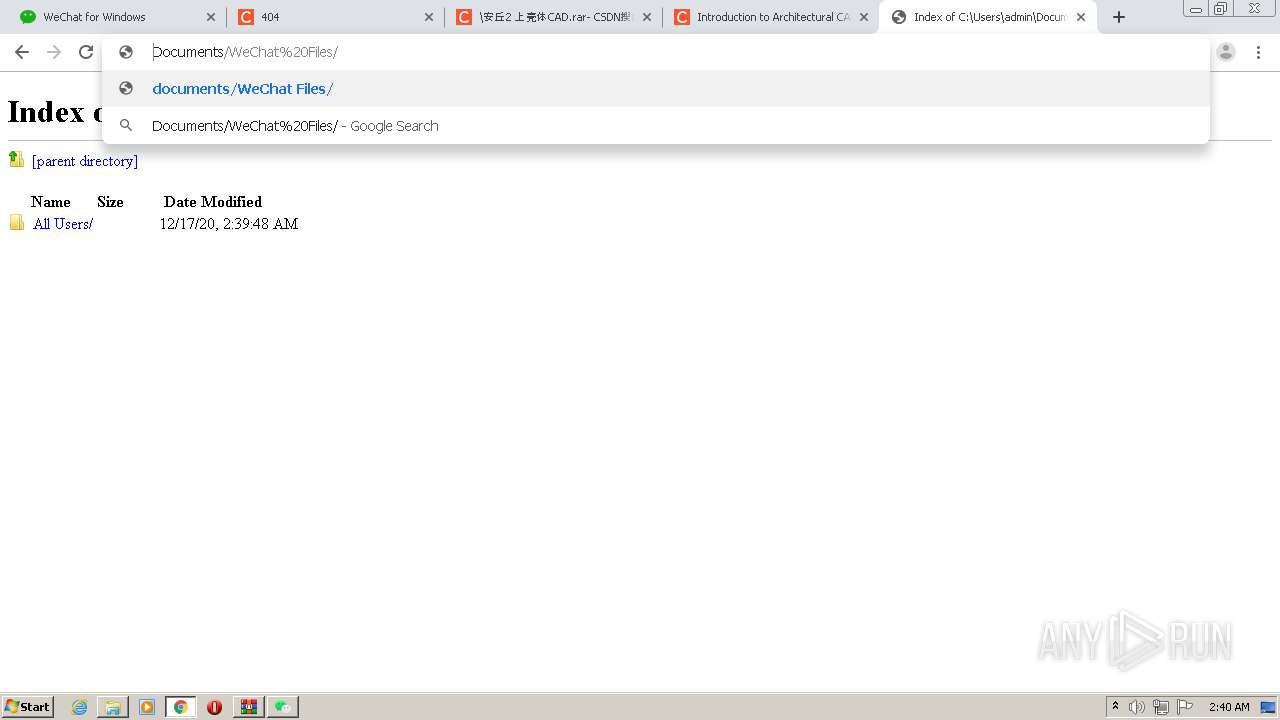Open the Windows Start menu
Screen dimensions: 1280x720
click(x=28, y=707)
